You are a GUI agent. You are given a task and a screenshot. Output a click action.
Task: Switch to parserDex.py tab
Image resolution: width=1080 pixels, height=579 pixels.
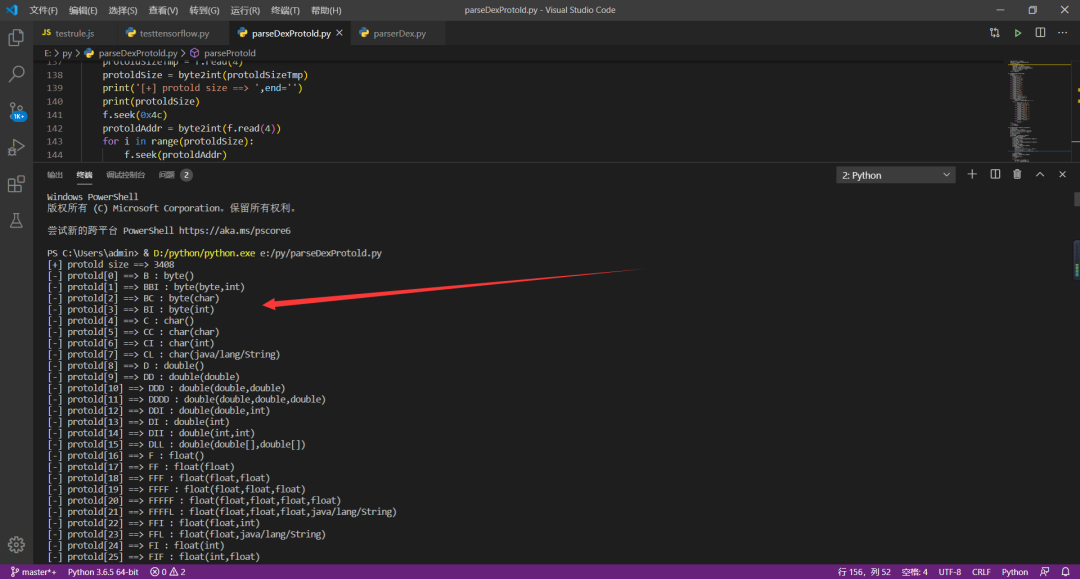pyautogui.click(x=398, y=33)
